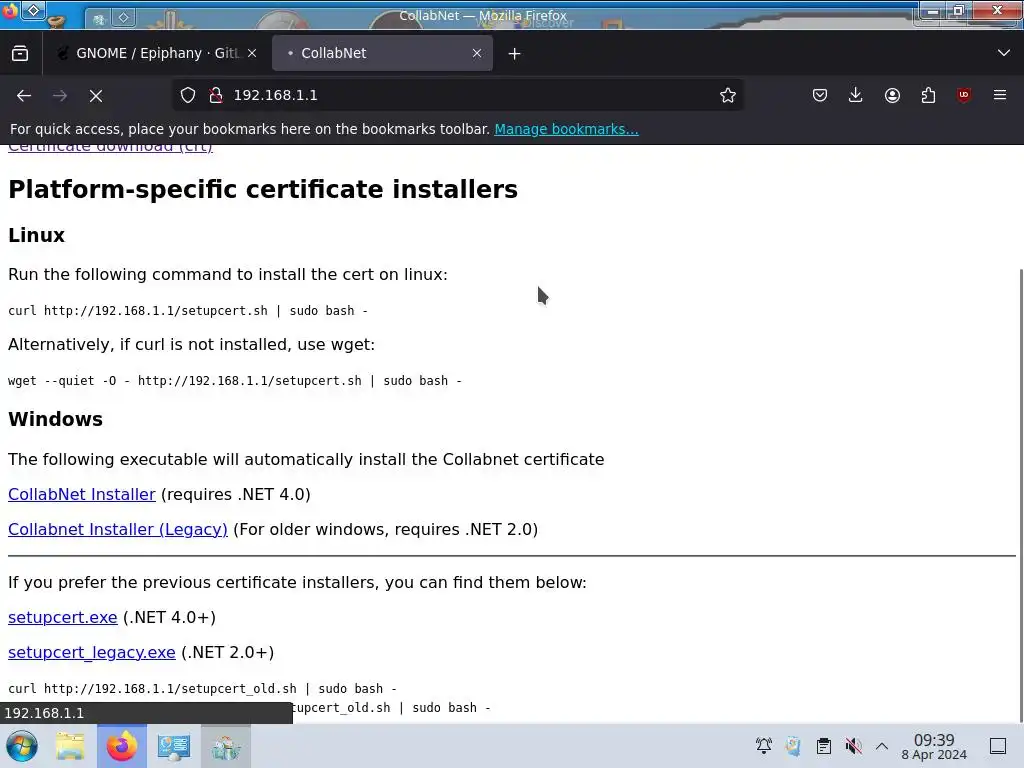The image size is (1024, 768).
Task: Open the Extensions panel
Action: click(x=928, y=95)
